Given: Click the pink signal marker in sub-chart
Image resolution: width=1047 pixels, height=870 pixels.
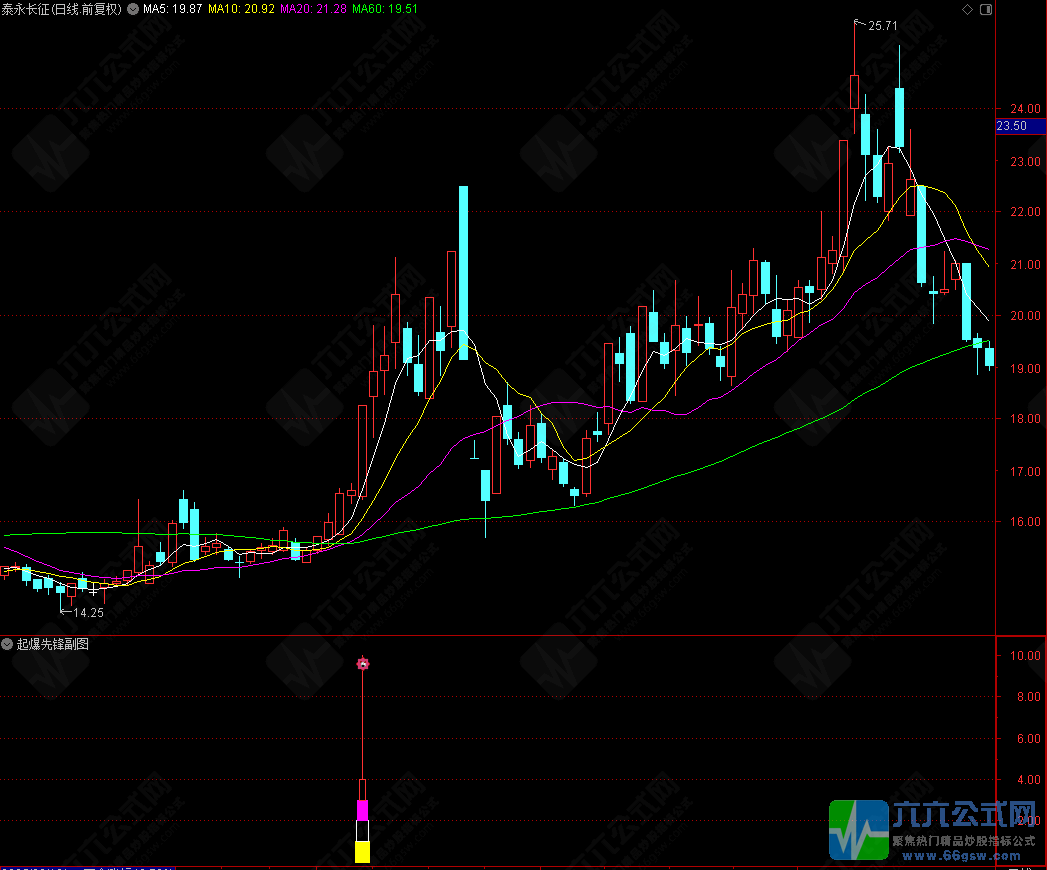Looking at the screenshot, I should (x=363, y=664).
